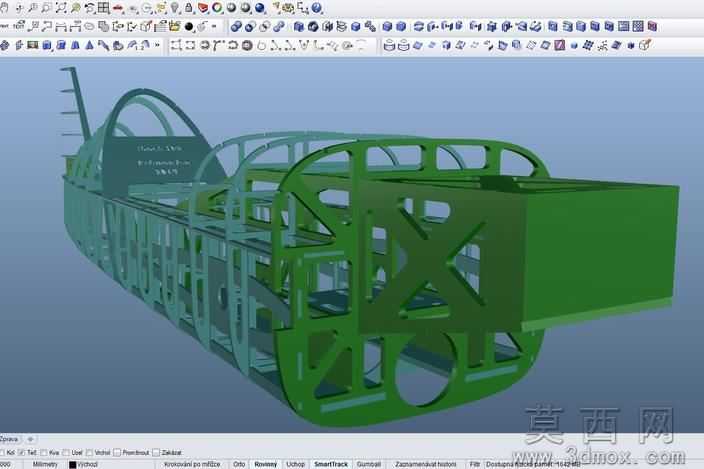This screenshot has width=704, height=469.
Task: Click Zaznamenávat historii in status bar
Action: 426,464
